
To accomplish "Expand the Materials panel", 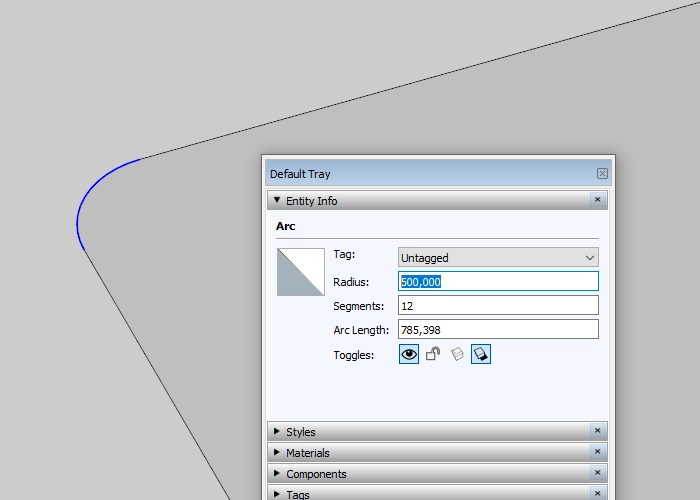I will pos(277,452).
